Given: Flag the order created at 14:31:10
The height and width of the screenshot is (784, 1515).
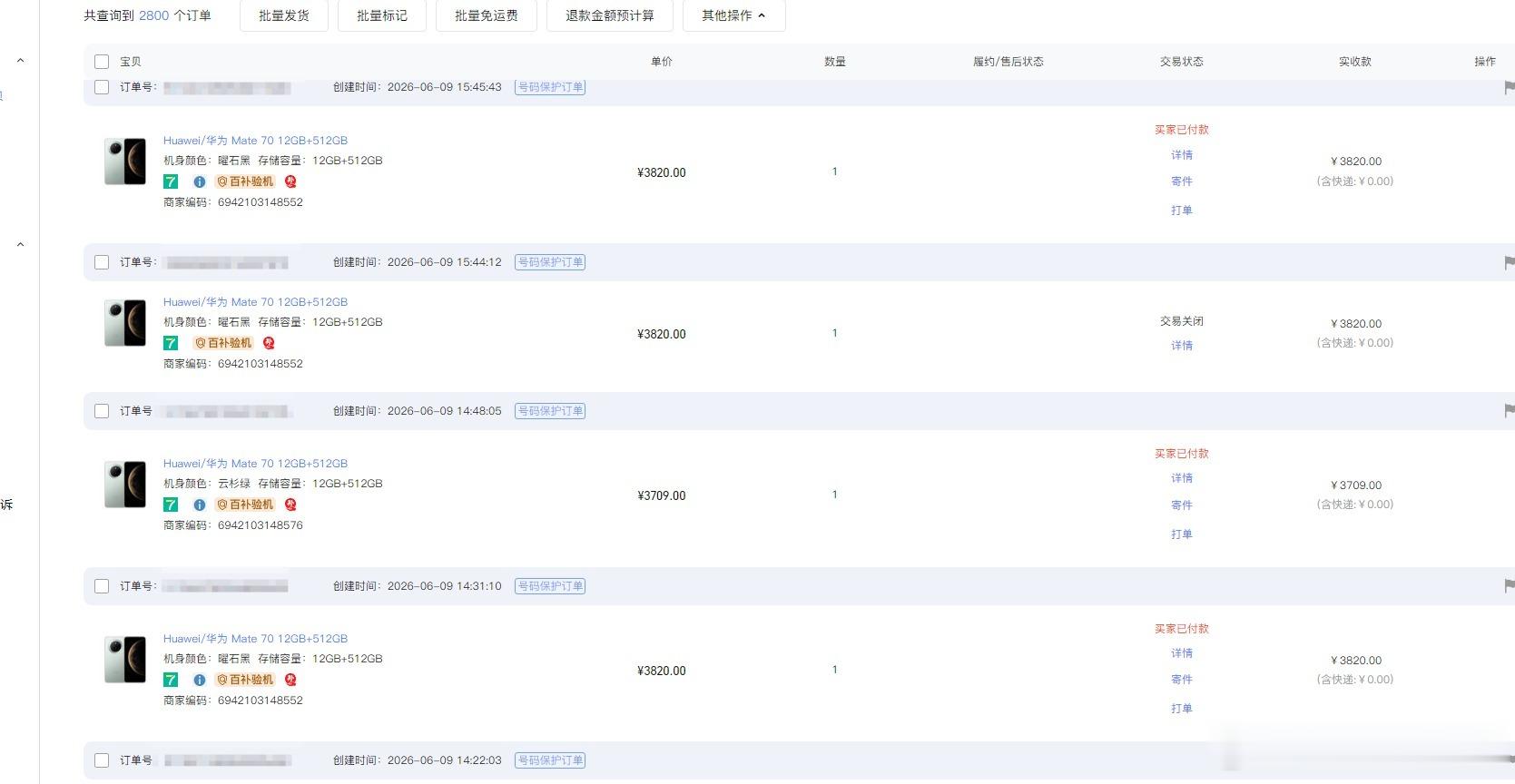Looking at the screenshot, I should [1509, 586].
